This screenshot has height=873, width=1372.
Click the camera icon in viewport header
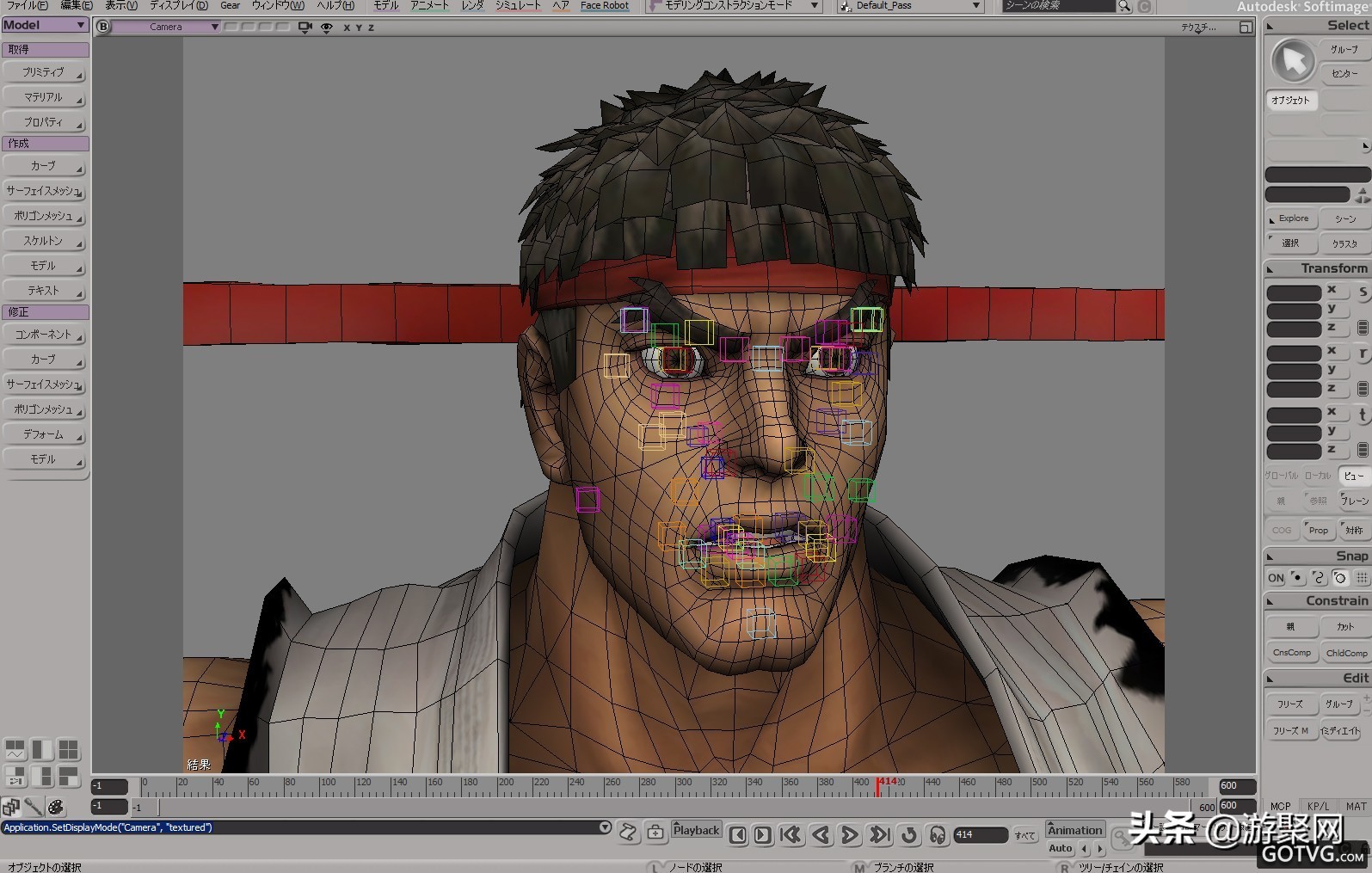click(305, 28)
